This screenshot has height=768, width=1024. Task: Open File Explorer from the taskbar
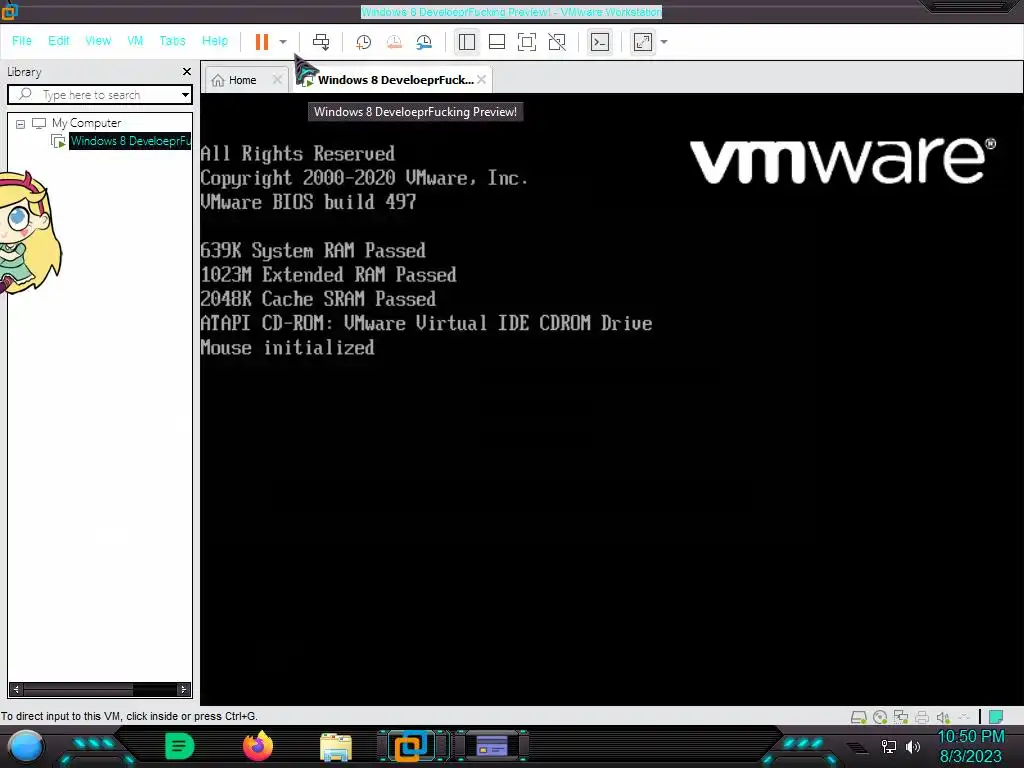pos(336,746)
